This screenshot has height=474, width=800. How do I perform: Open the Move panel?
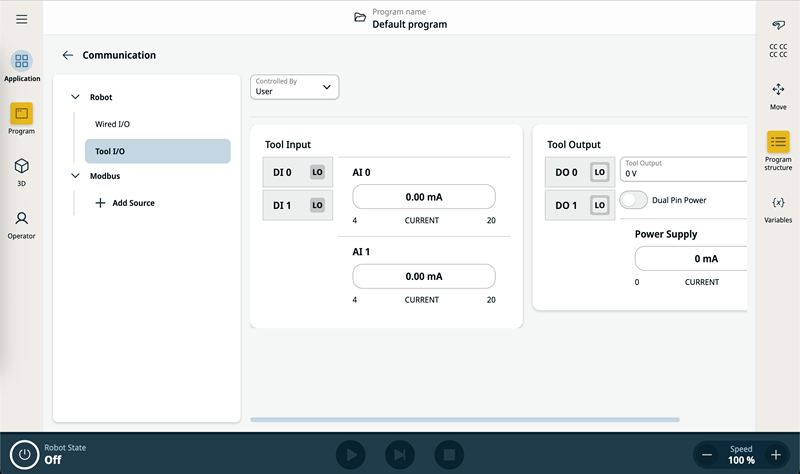click(x=778, y=95)
